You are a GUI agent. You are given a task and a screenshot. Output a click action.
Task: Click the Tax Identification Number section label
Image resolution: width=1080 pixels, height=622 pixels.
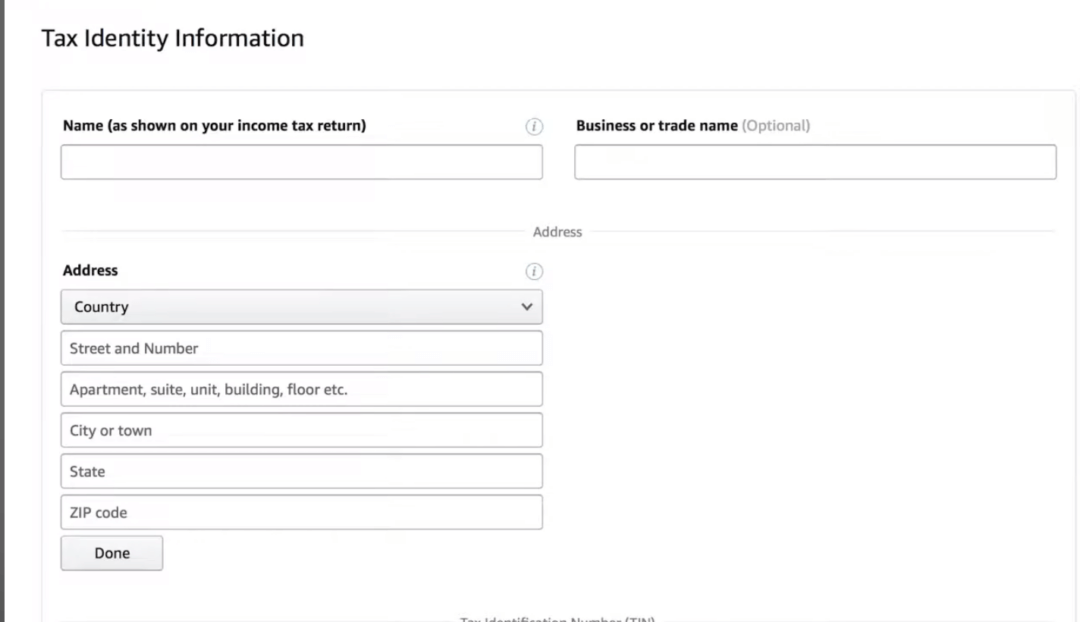click(x=556, y=618)
